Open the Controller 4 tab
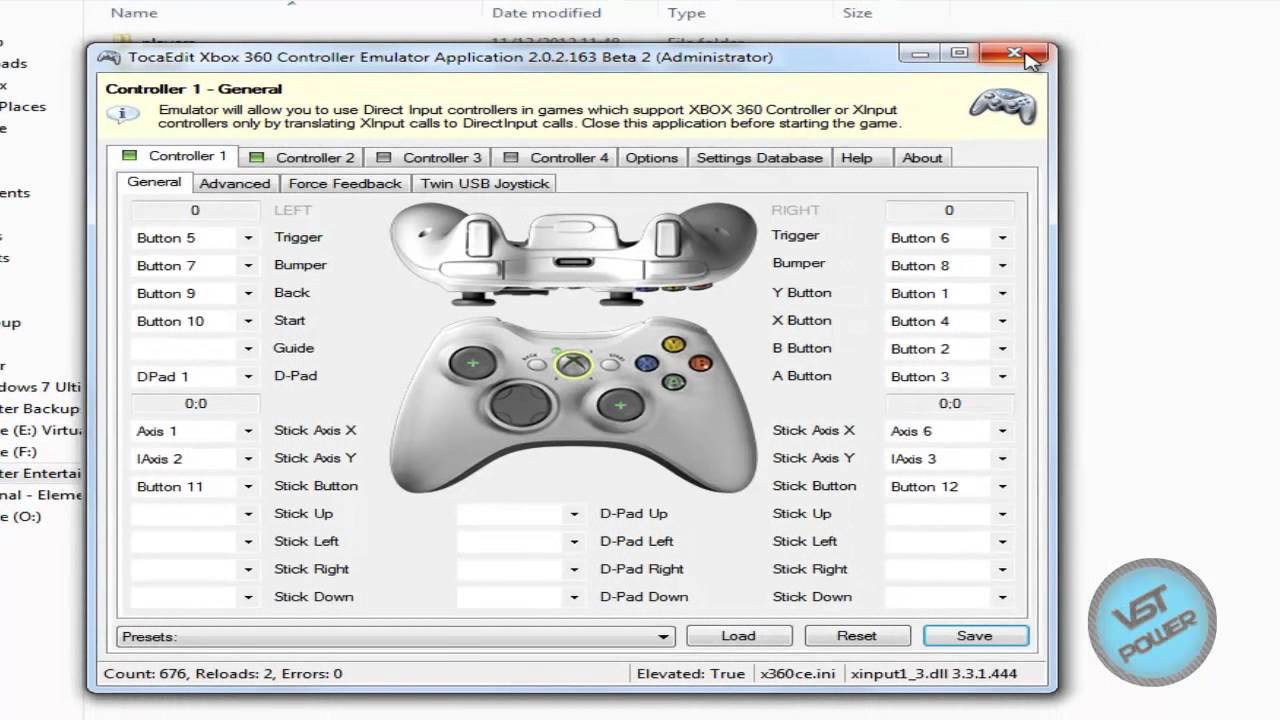 (x=556, y=157)
